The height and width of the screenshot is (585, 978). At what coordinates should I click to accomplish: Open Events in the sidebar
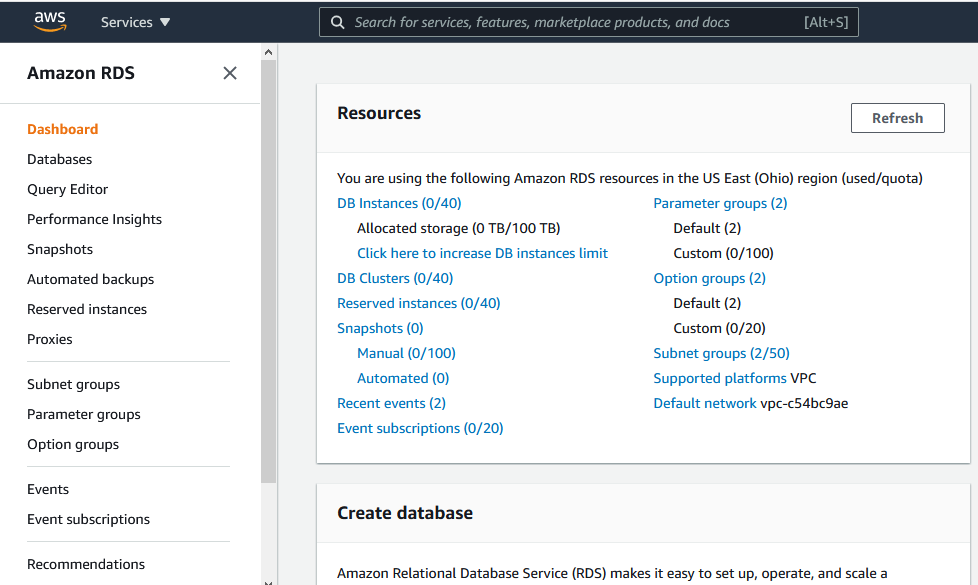(48, 489)
